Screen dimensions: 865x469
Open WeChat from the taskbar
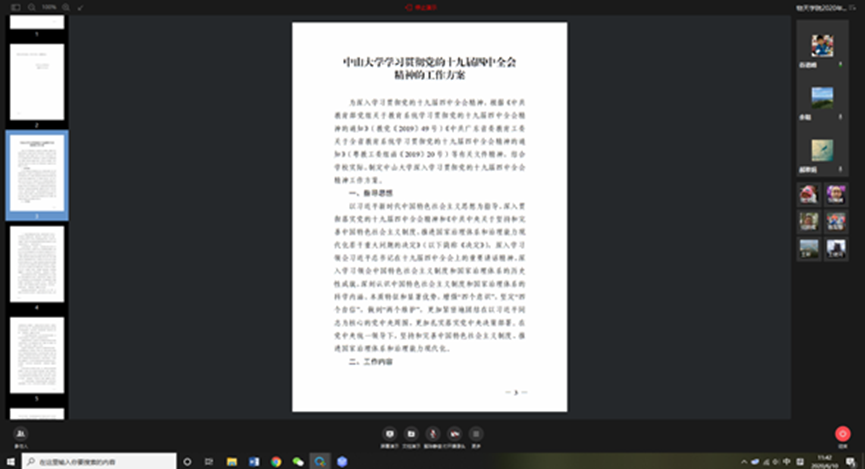coord(297,461)
